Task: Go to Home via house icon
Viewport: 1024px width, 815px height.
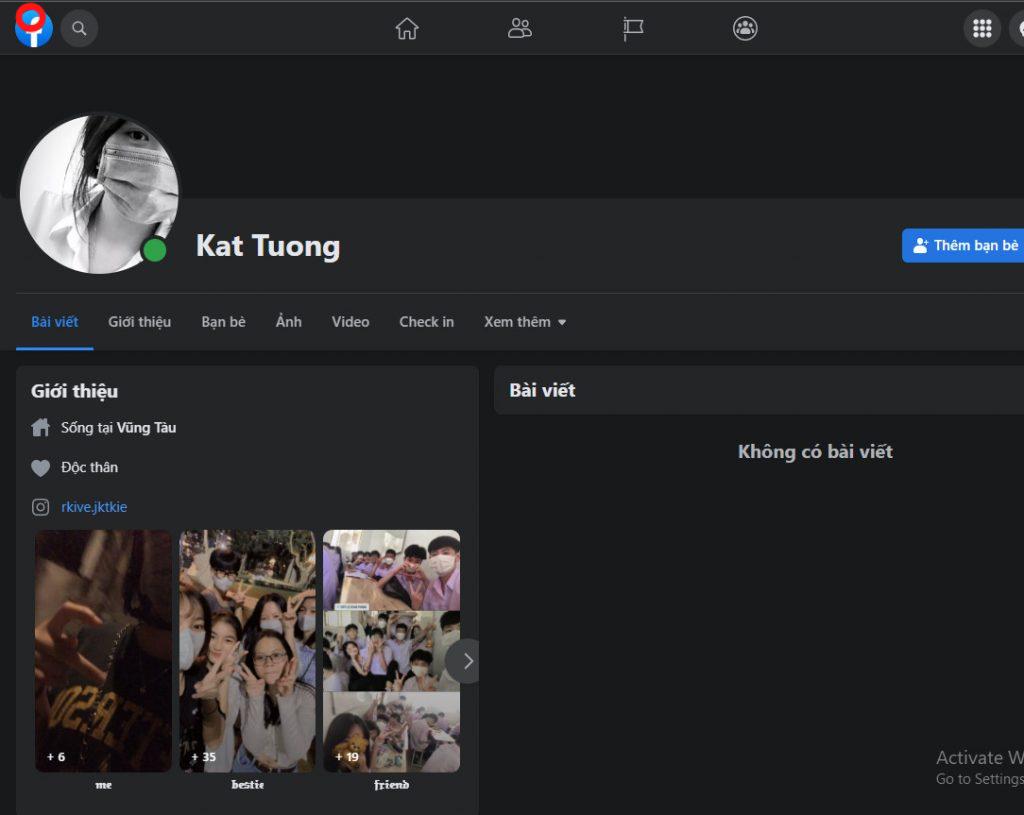Action: pos(406,28)
